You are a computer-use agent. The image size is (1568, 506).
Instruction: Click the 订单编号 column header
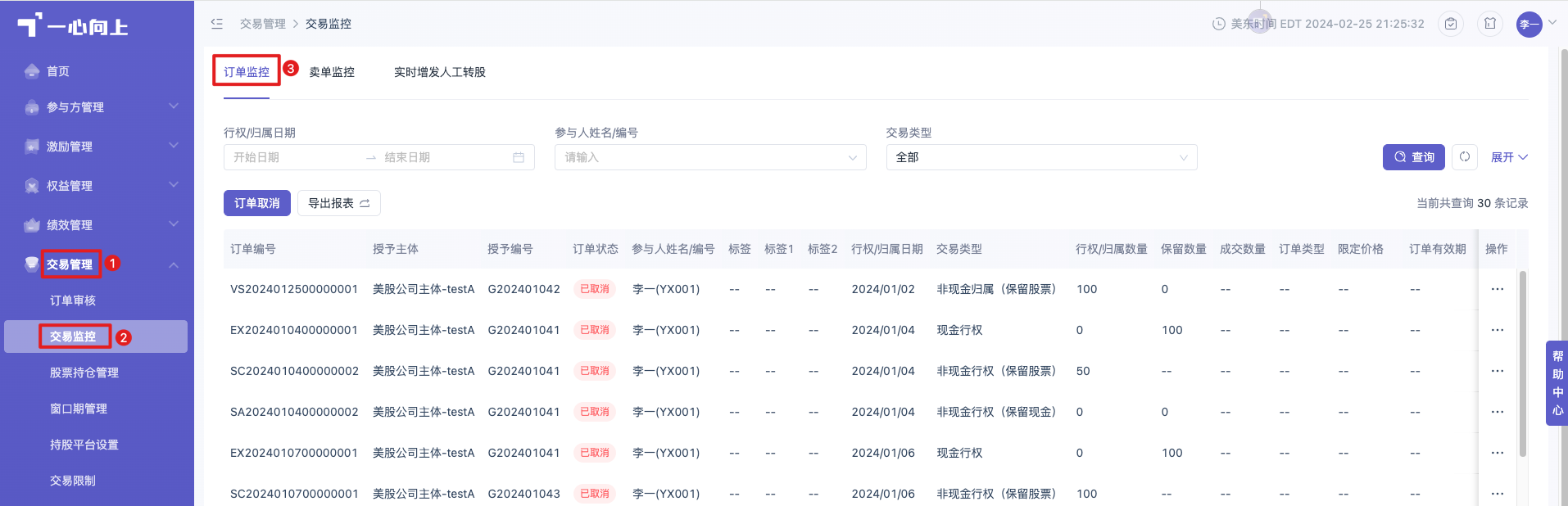(x=253, y=249)
